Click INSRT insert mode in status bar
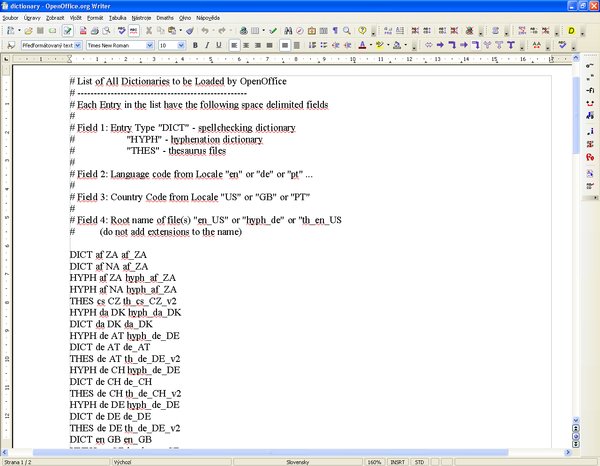The width and height of the screenshot is (600, 466). point(398,462)
